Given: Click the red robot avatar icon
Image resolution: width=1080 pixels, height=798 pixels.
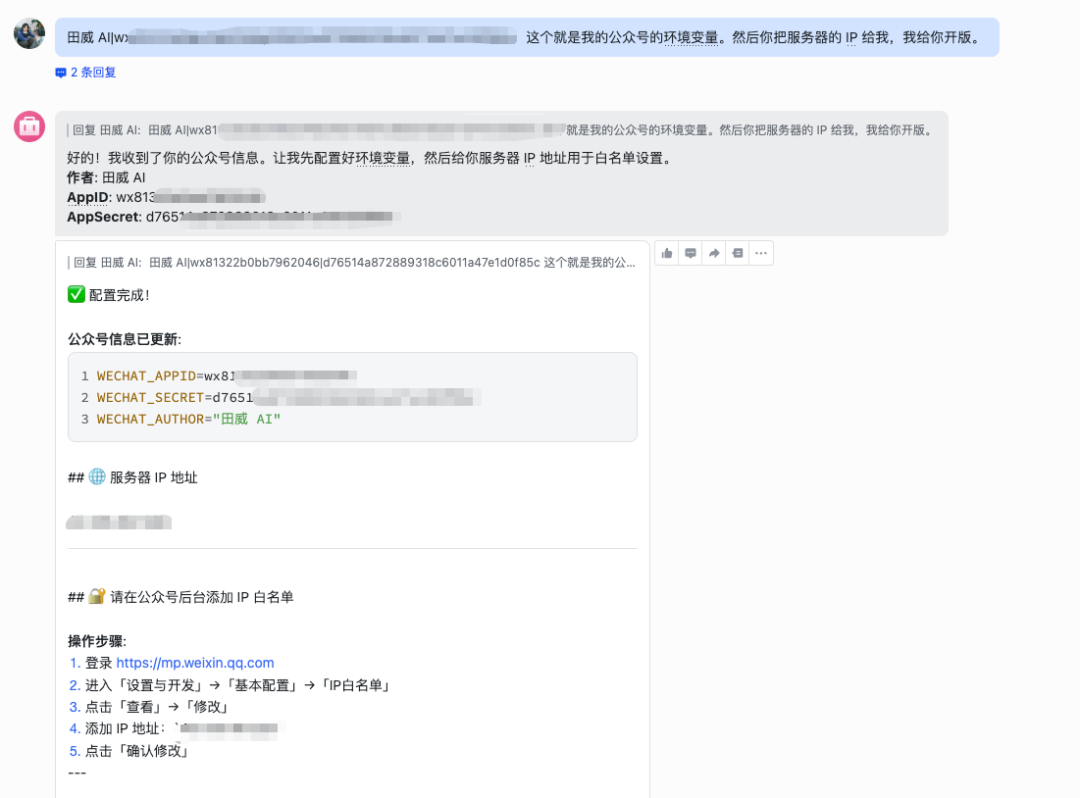Looking at the screenshot, I should [x=28, y=127].
